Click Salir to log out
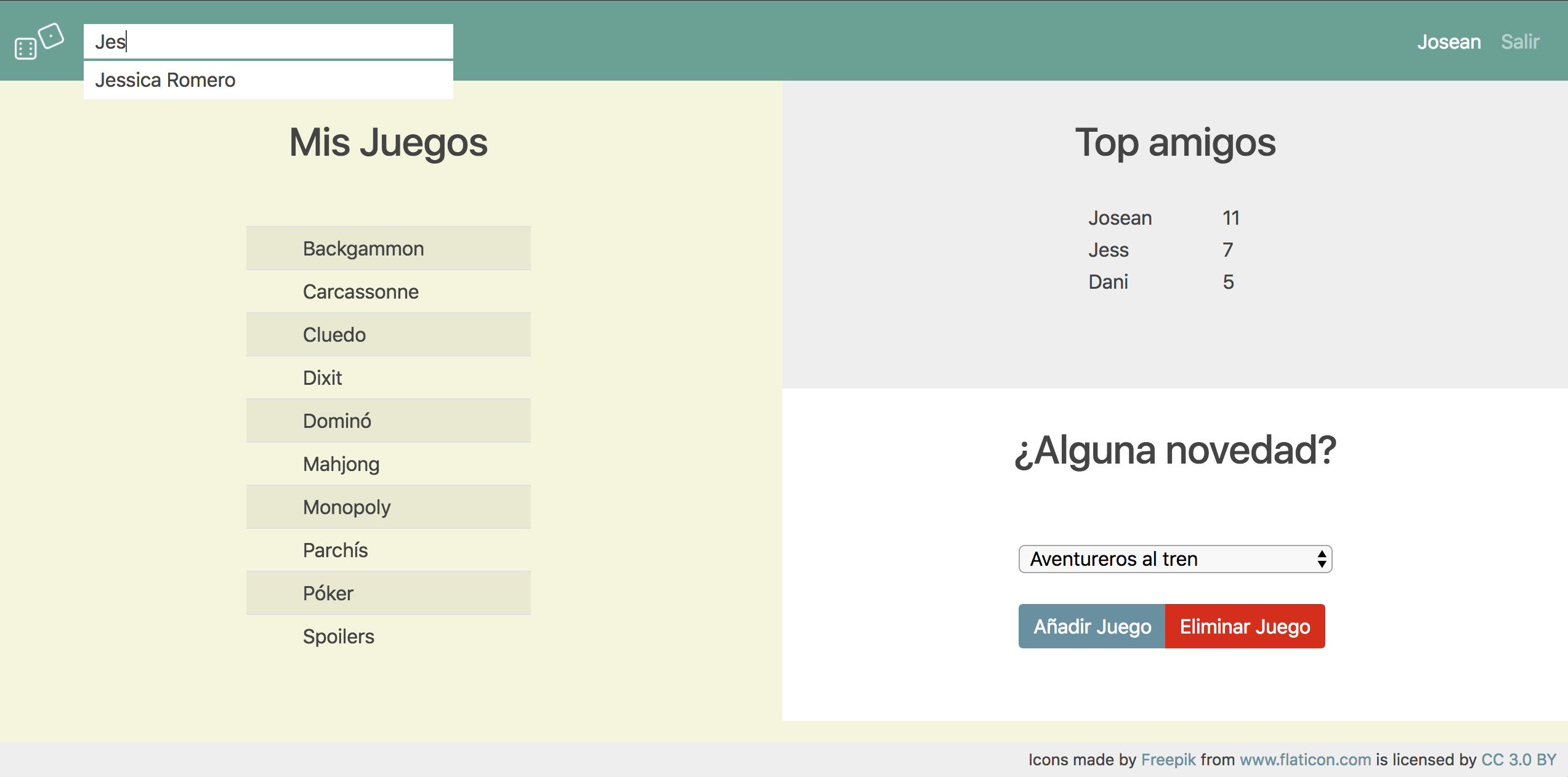Viewport: 1568px width, 777px height. tap(1519, 42)
